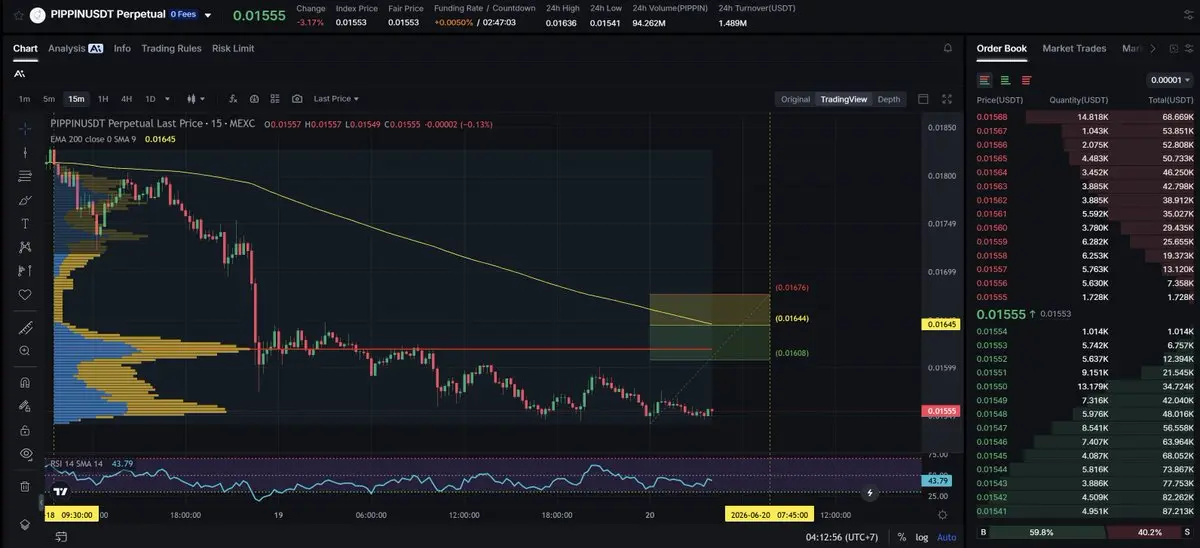Image resolution: width=1200 pixels, height=548 pixels.
Task: Toggle drawings visibility eye icon
Action: point(25,453)
